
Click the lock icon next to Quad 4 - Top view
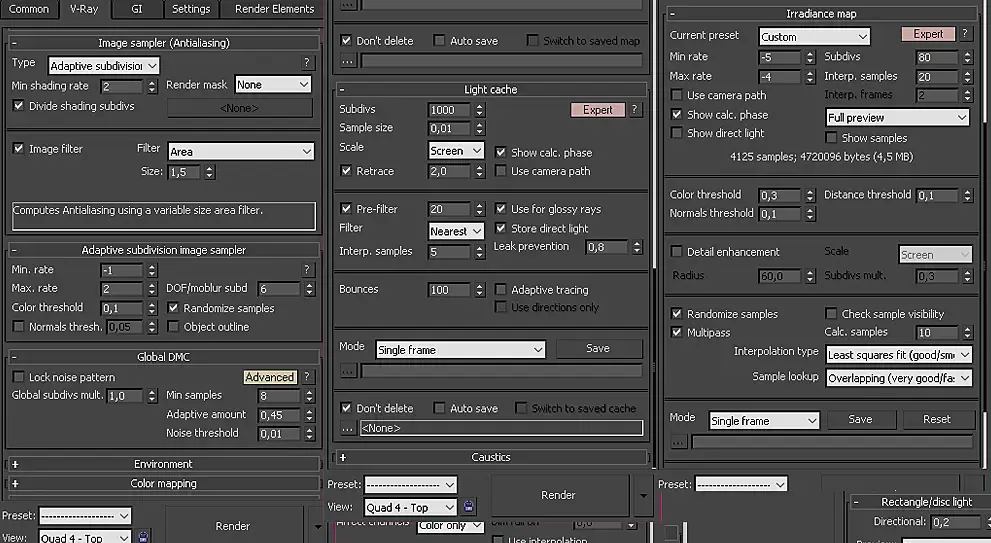468,506
